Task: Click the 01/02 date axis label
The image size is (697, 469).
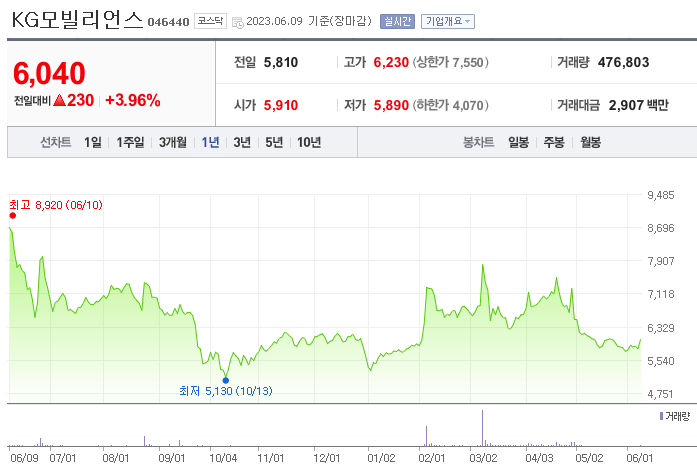Action: (x=381, y=458)
